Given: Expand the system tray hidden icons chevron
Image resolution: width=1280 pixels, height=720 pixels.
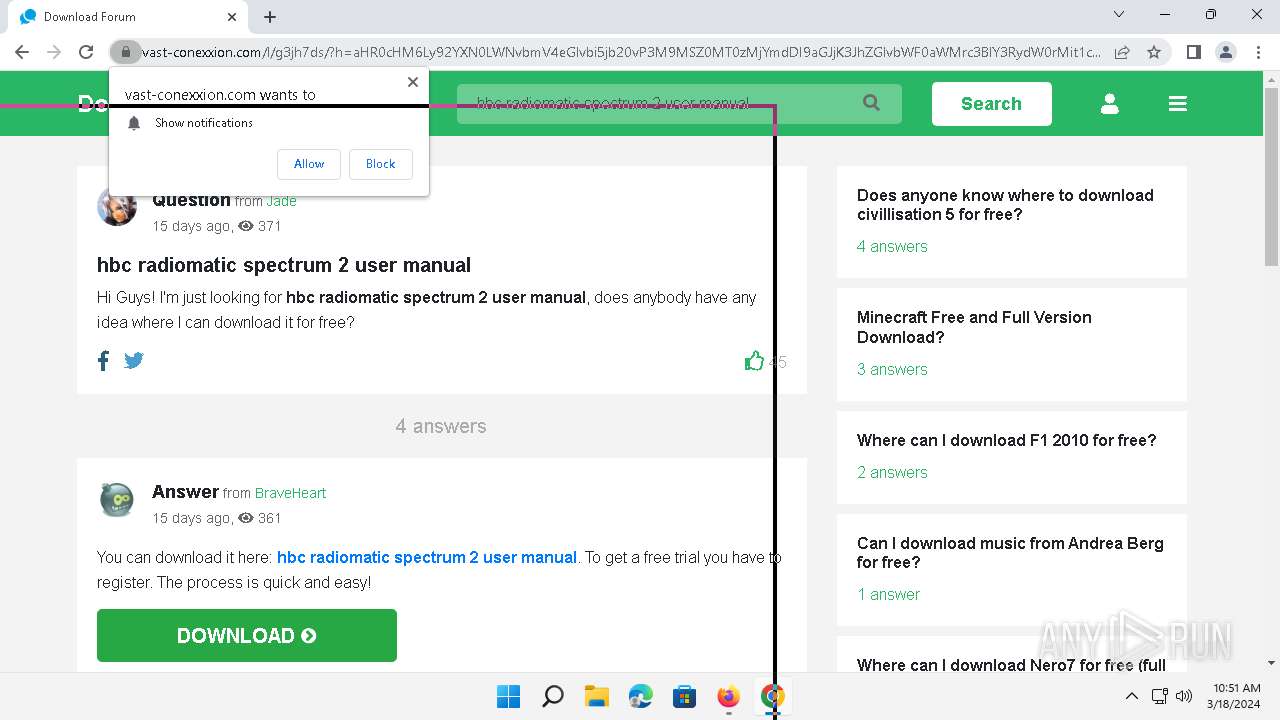Looking at the screenshot, I should 1132,696.
